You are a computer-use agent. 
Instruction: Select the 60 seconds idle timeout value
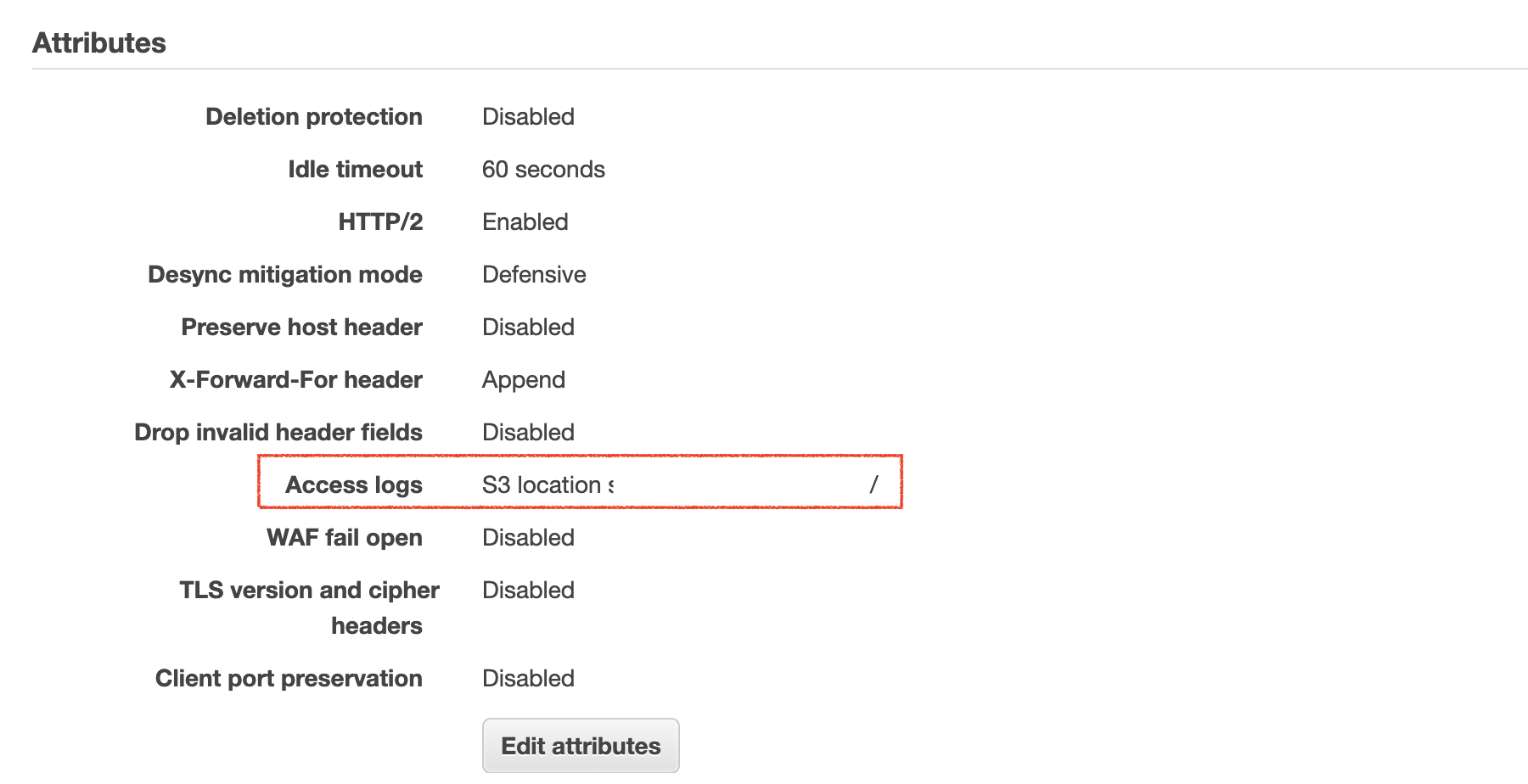coord(543,169)
